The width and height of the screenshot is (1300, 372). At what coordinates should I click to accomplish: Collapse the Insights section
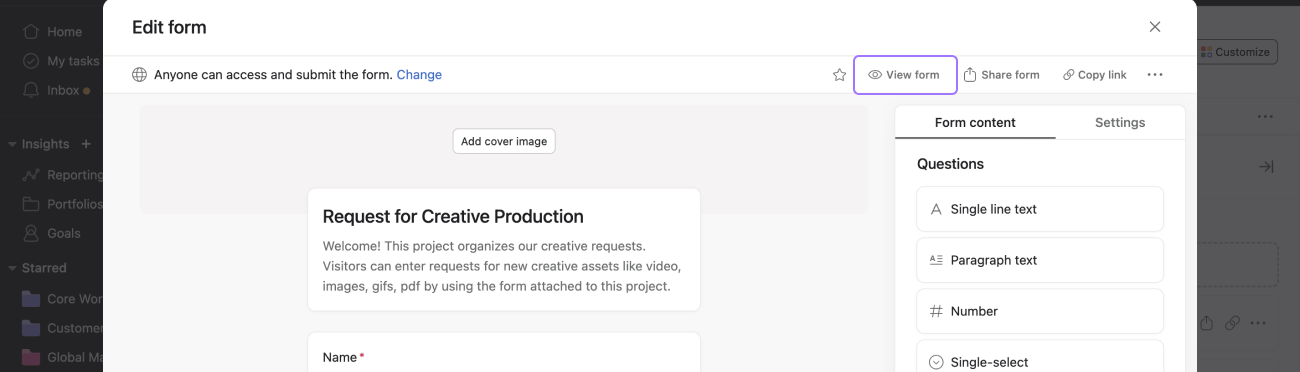pos(12,144)
